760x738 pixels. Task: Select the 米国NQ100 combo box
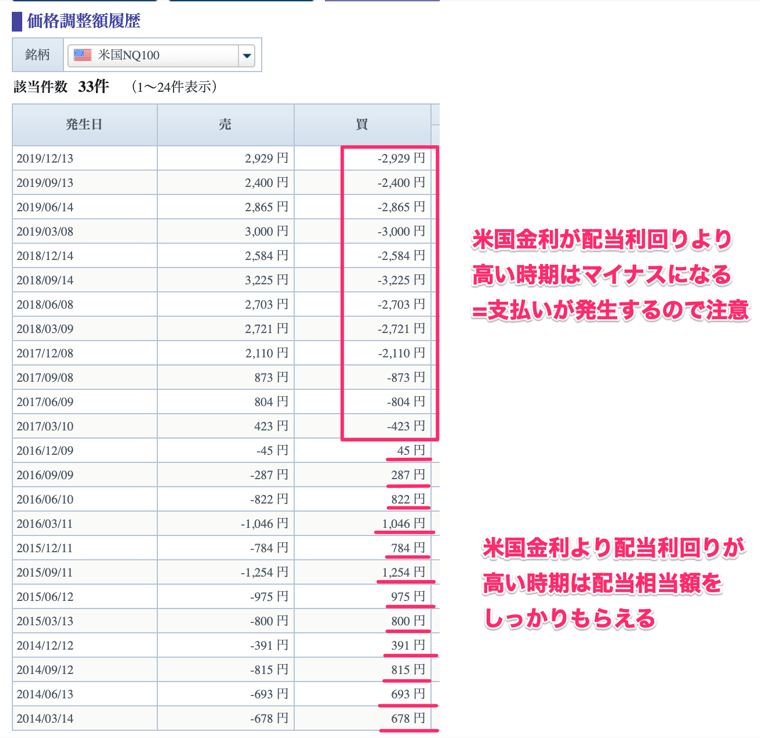click(x=161, y=55)
